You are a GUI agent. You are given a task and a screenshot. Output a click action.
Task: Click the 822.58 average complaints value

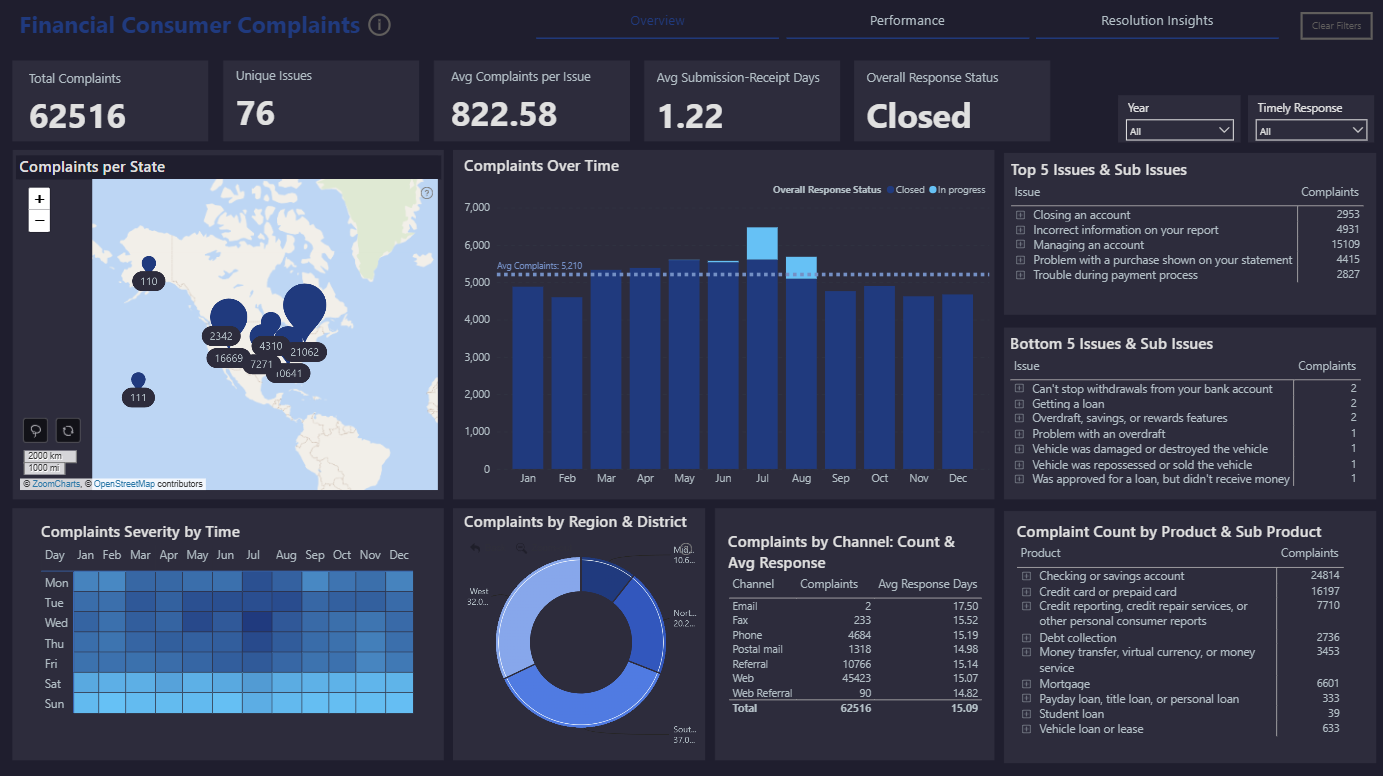click(504, 115)
